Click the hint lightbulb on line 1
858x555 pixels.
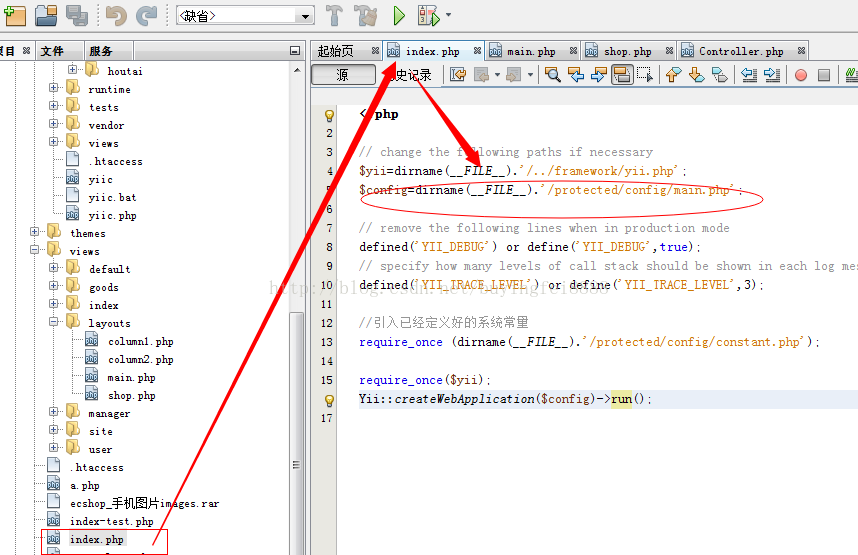point(329,115)
